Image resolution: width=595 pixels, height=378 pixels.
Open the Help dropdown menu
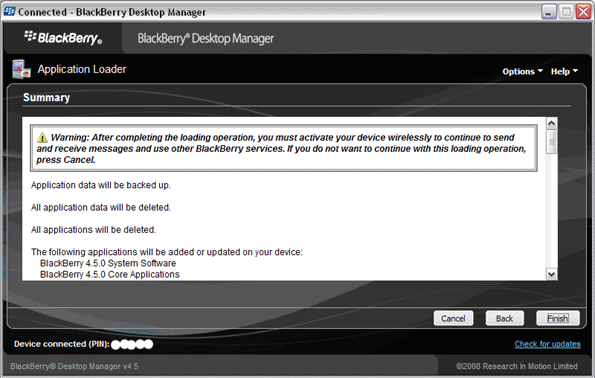pos(564,71)
